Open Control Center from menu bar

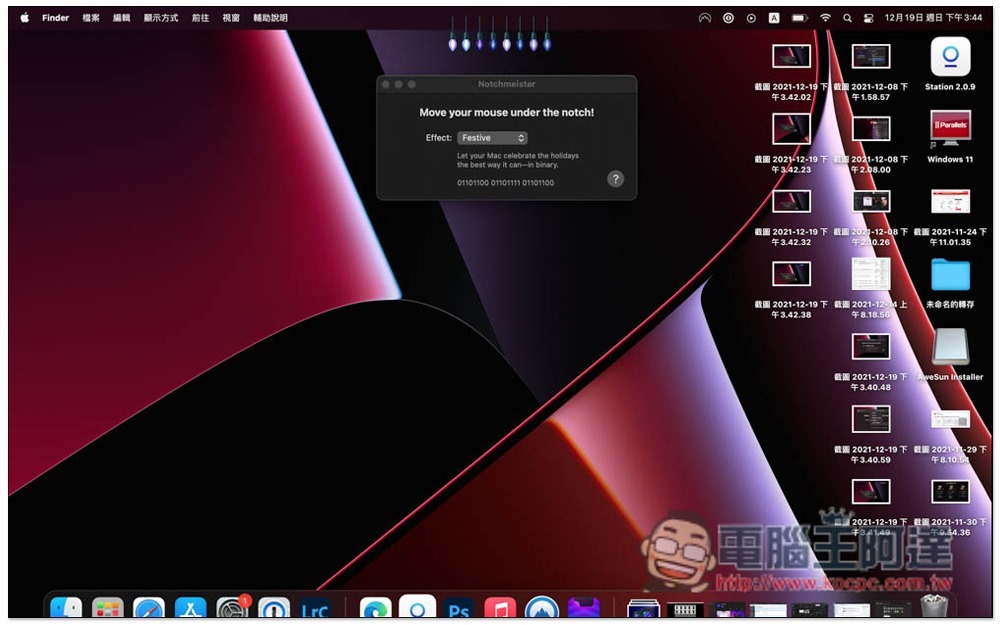tap(868, 18)
